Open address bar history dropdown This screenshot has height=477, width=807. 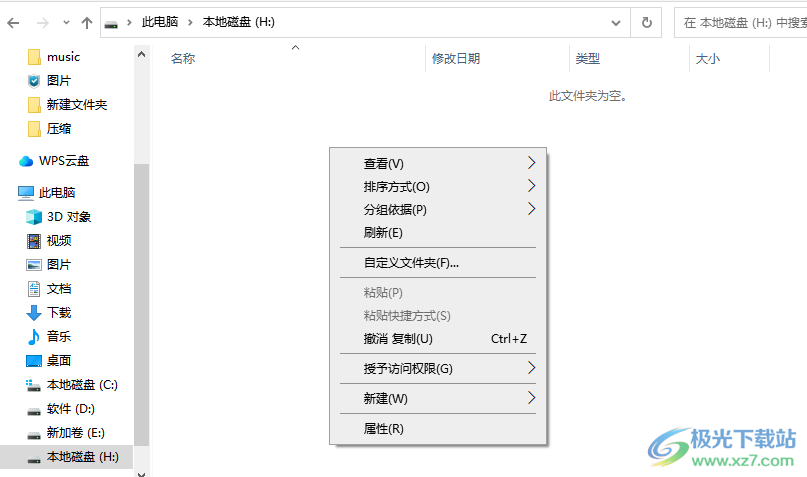pos(616,23)
